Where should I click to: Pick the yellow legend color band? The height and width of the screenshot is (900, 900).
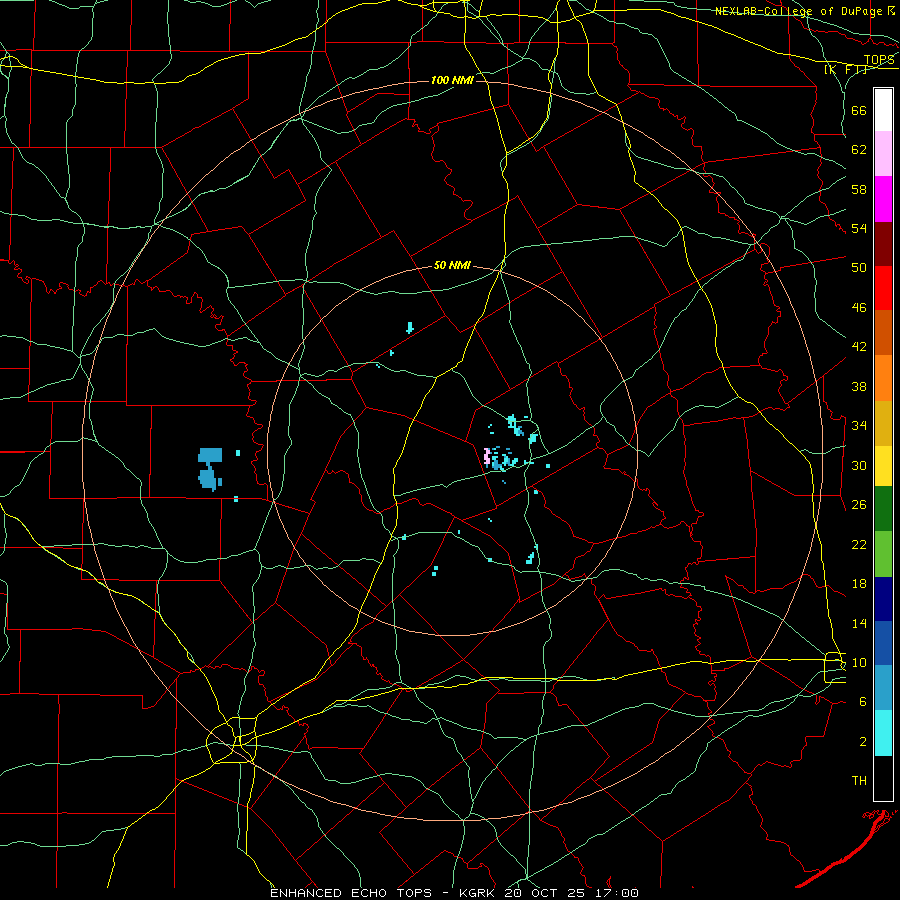pos(883,465)
